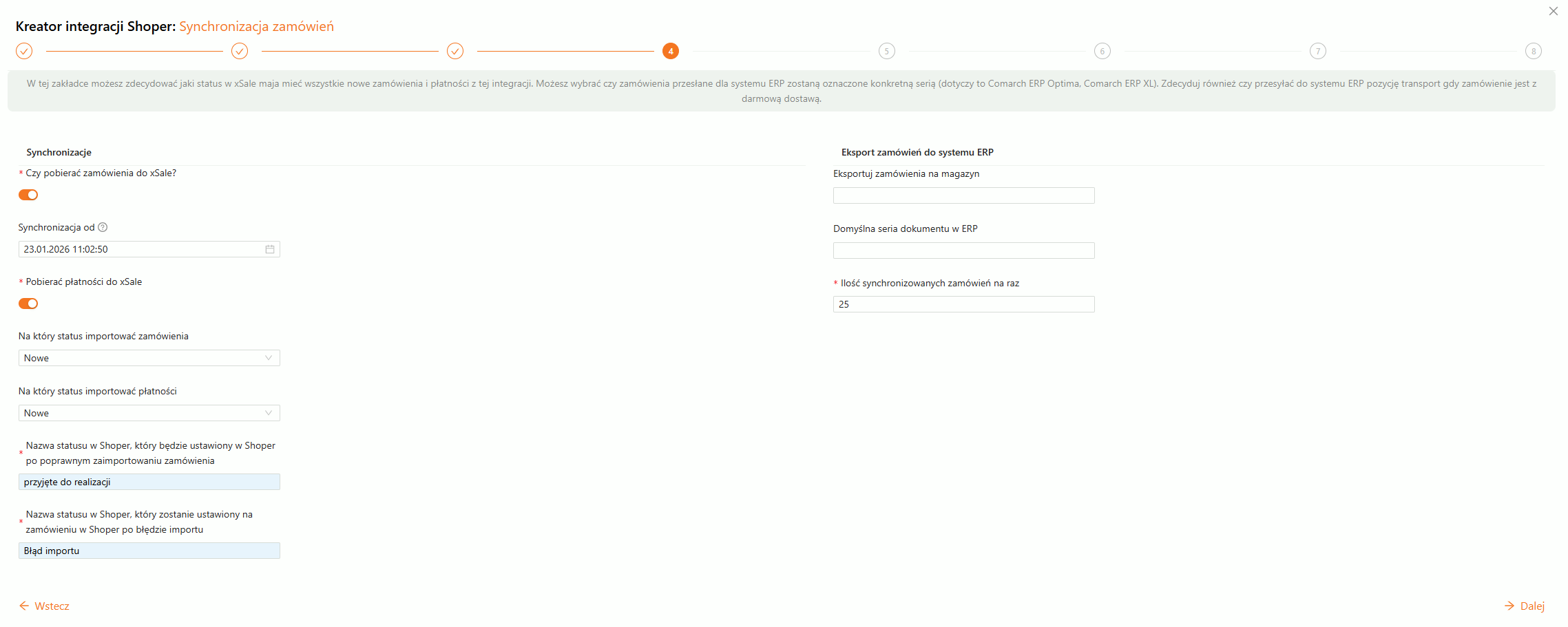Jump to wizard step 7 circle

tap(1317, 51)
